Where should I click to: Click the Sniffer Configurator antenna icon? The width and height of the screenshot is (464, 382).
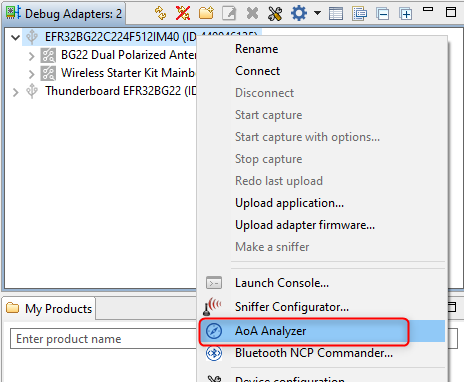click(x=212, y=307)
